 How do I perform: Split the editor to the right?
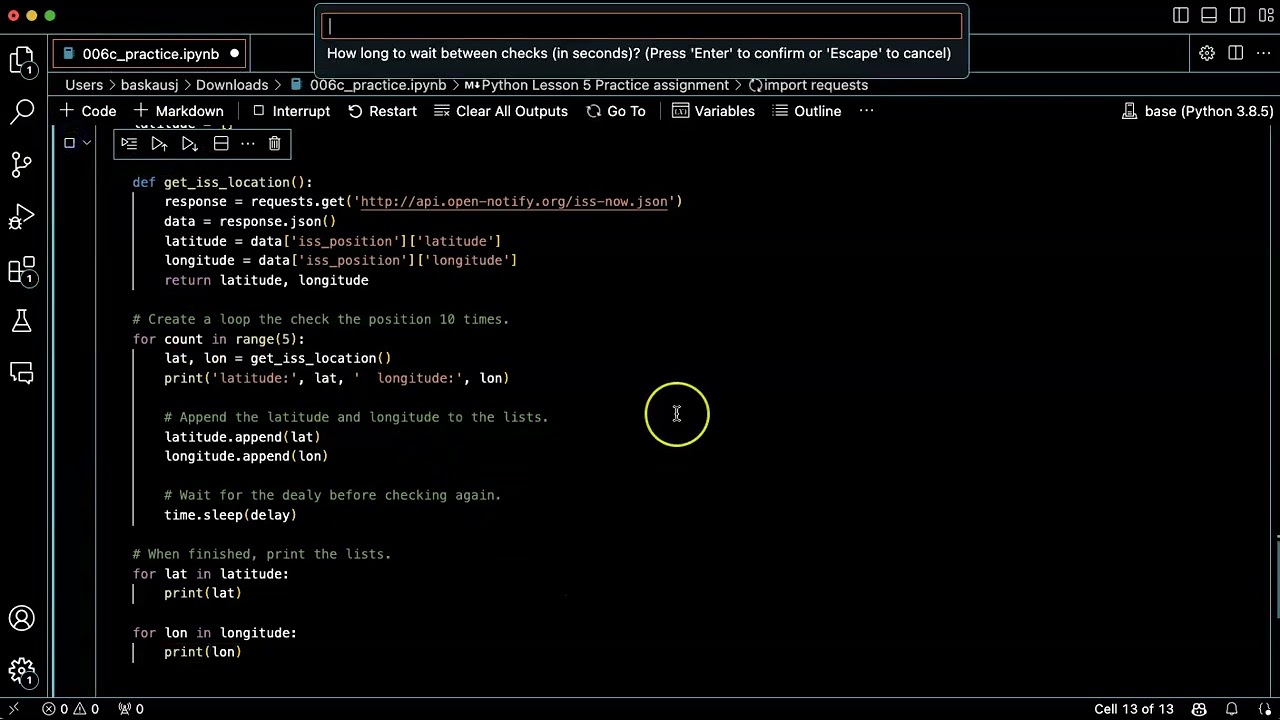1236,53
